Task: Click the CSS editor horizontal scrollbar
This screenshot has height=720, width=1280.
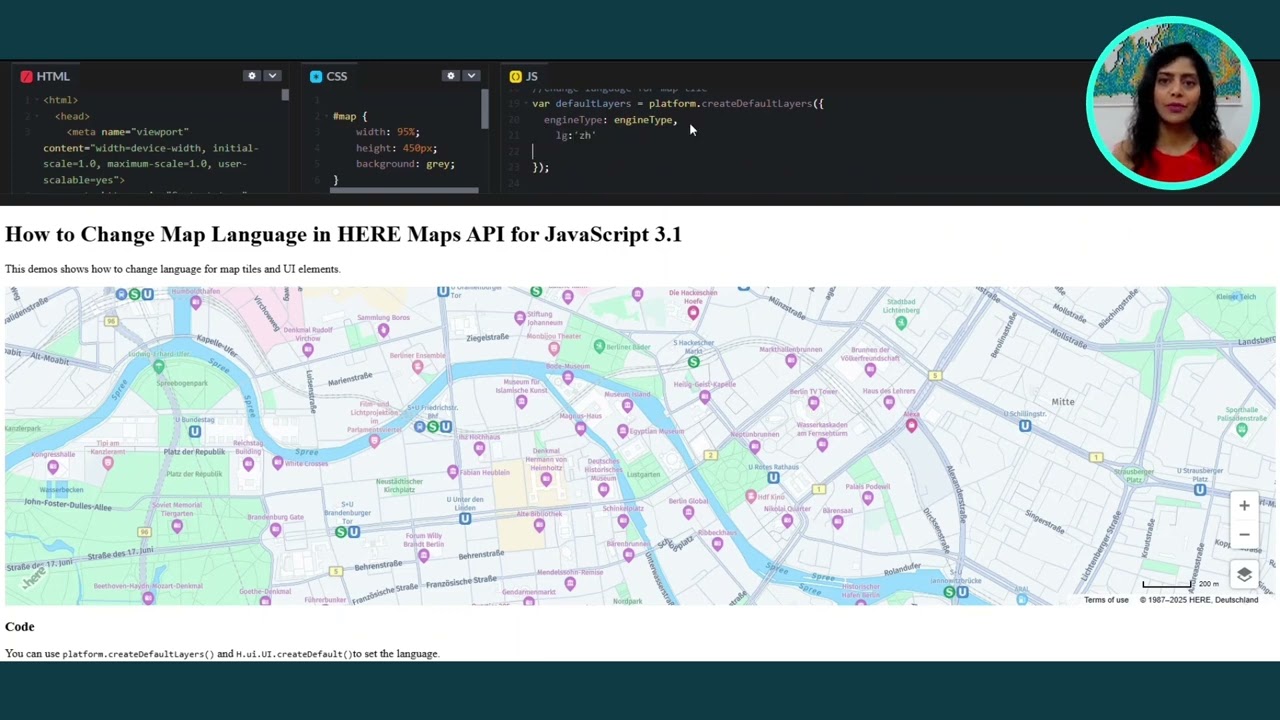Action: tap(404, 190)
